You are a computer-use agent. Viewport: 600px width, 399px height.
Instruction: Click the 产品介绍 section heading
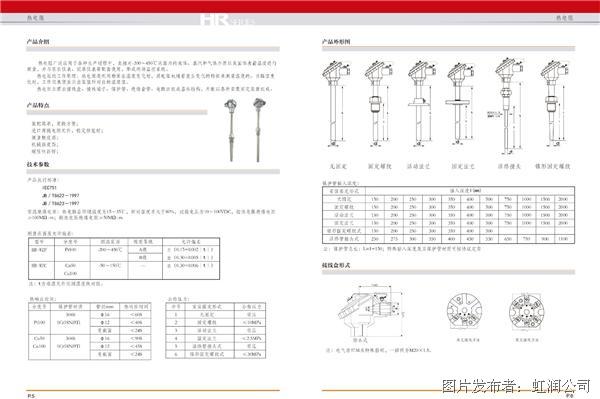pos(38,41)
